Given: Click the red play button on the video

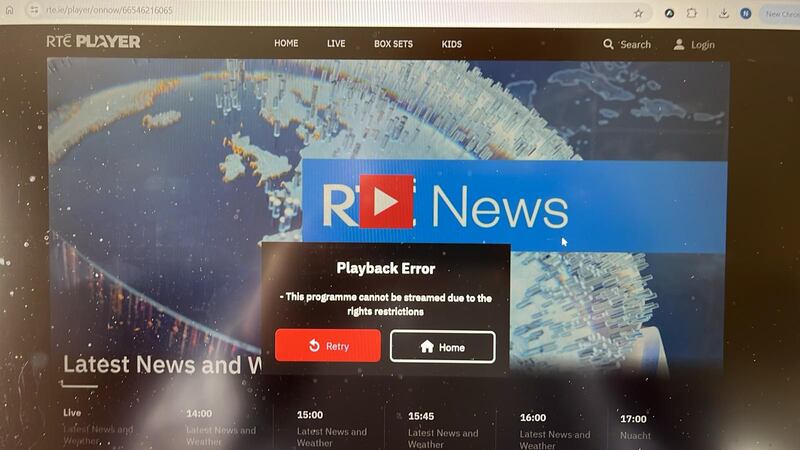Looking at the screenshot, I should click(386, 202).
